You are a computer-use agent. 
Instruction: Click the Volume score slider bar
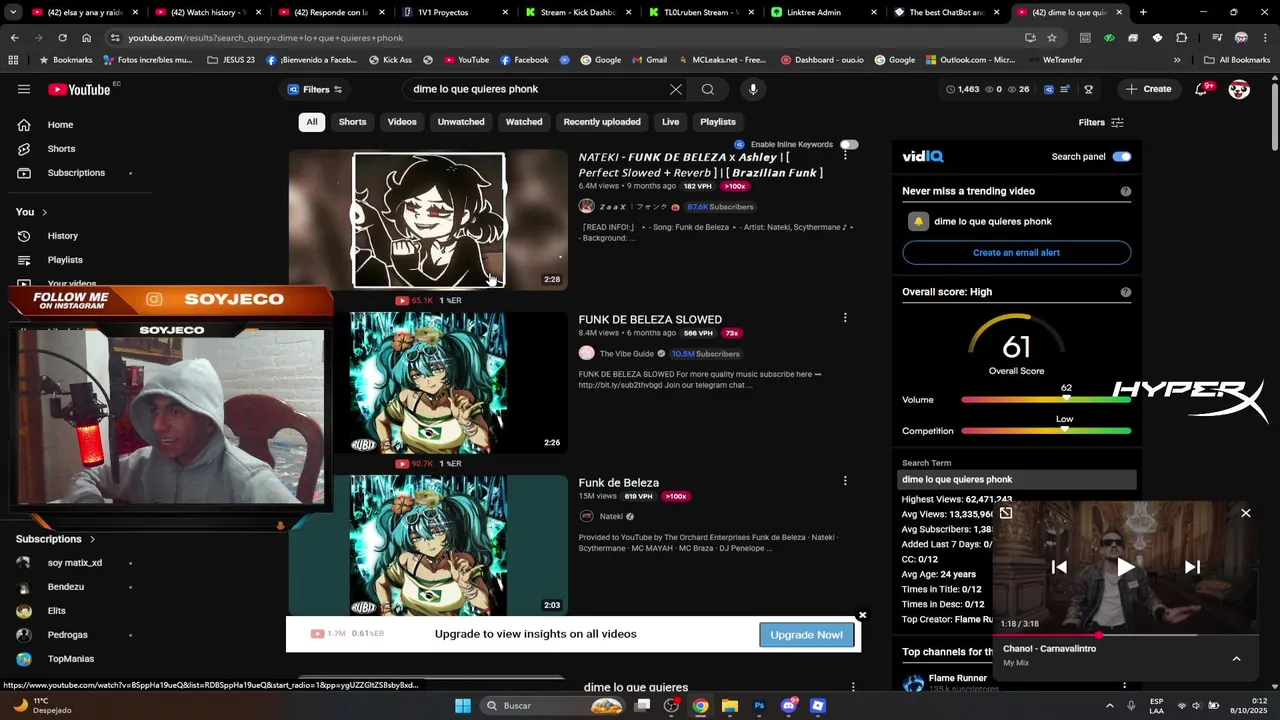[x=1046, y=399]
